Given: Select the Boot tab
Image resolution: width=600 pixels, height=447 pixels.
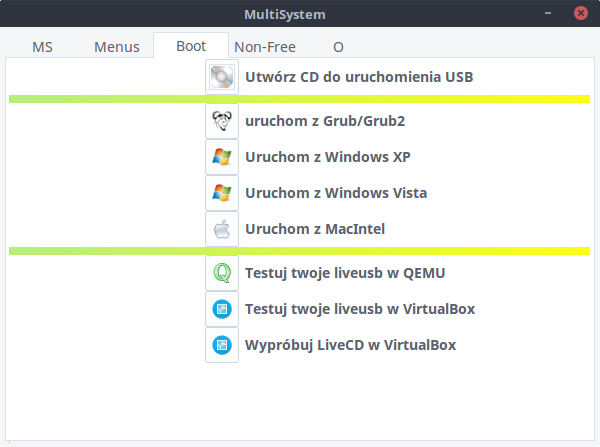Looking at the screenshot, I should 191,46.
